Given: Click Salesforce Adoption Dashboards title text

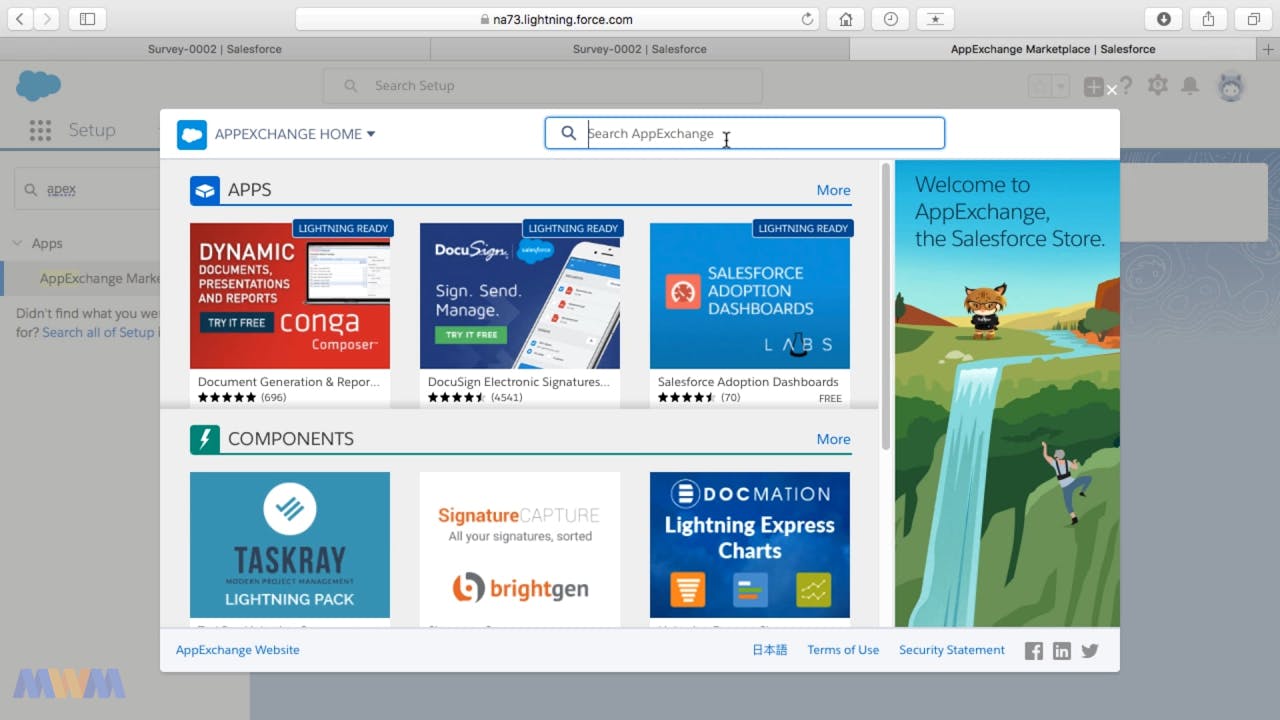Looking at the screenshot, I should click(x=748, y=382).
